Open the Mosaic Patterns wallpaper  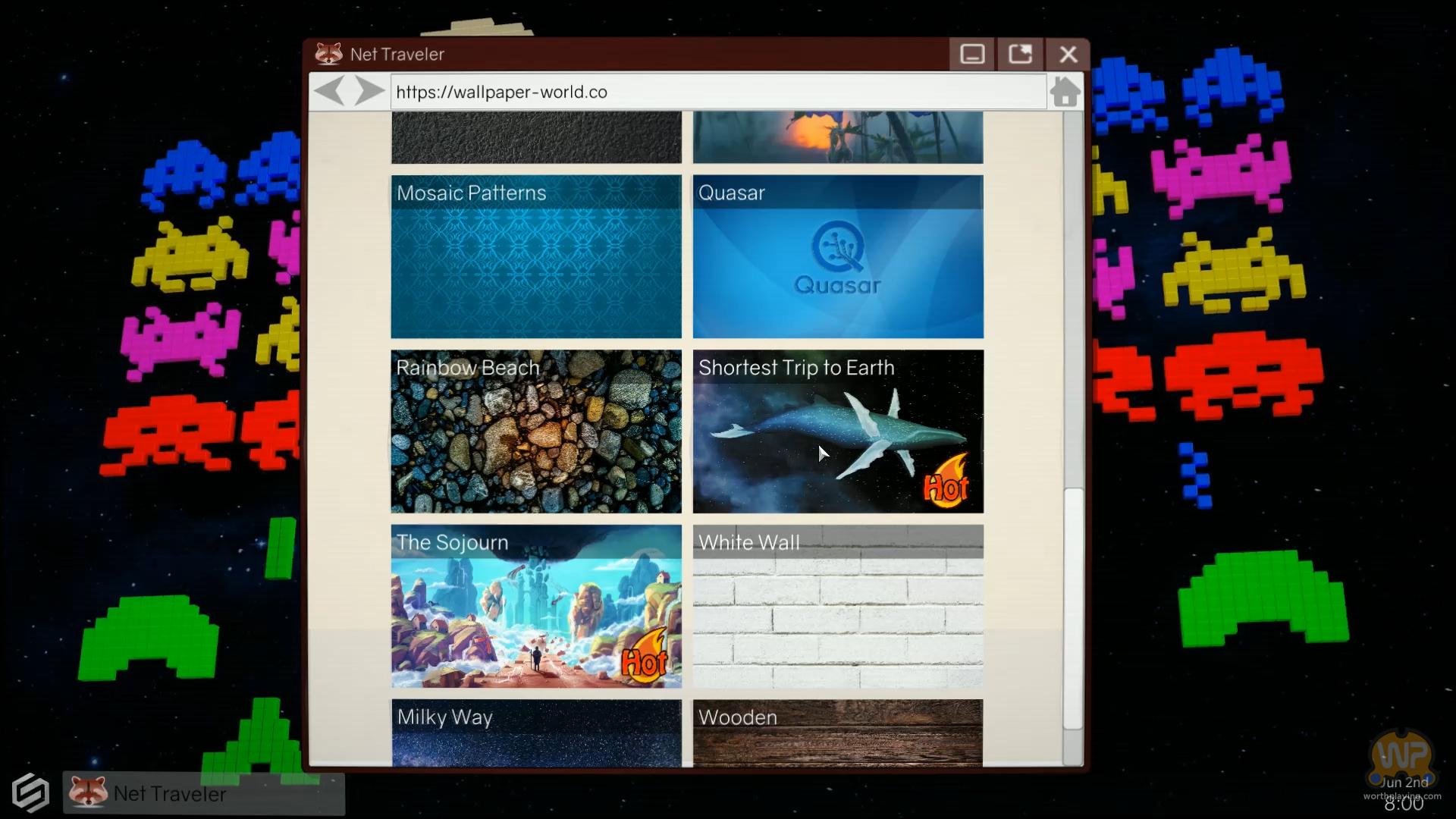coord(536,258)
